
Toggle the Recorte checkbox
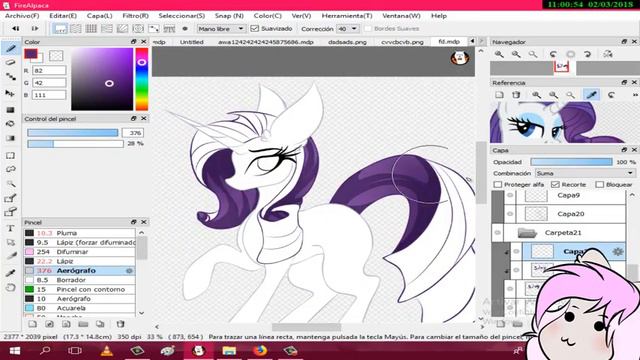pos(555,184)
